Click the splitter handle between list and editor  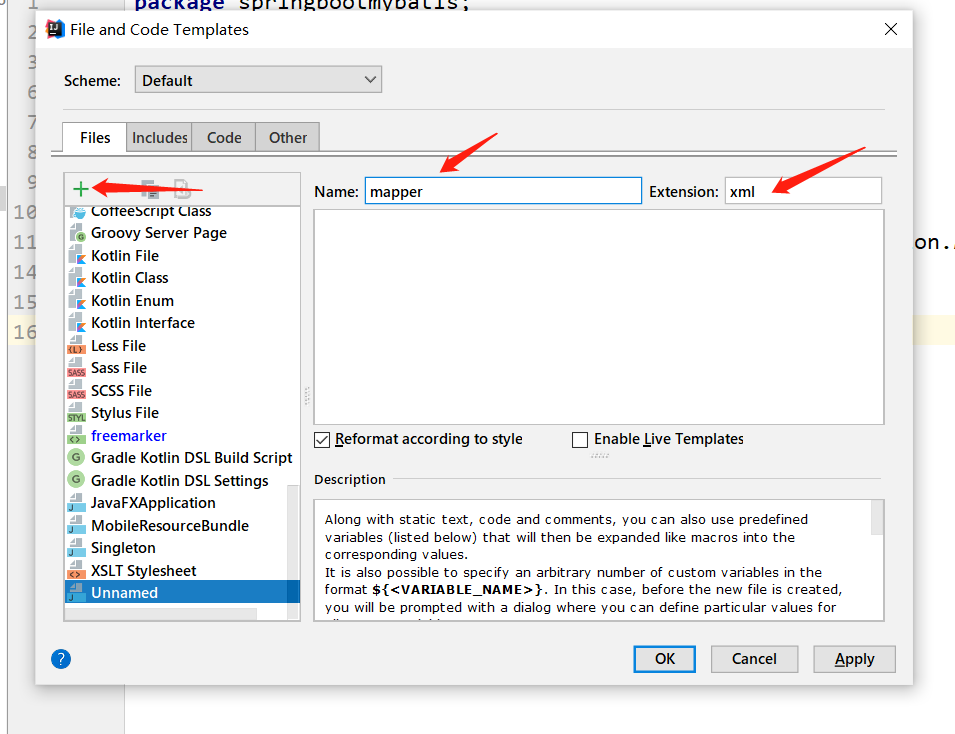point(307,396)
